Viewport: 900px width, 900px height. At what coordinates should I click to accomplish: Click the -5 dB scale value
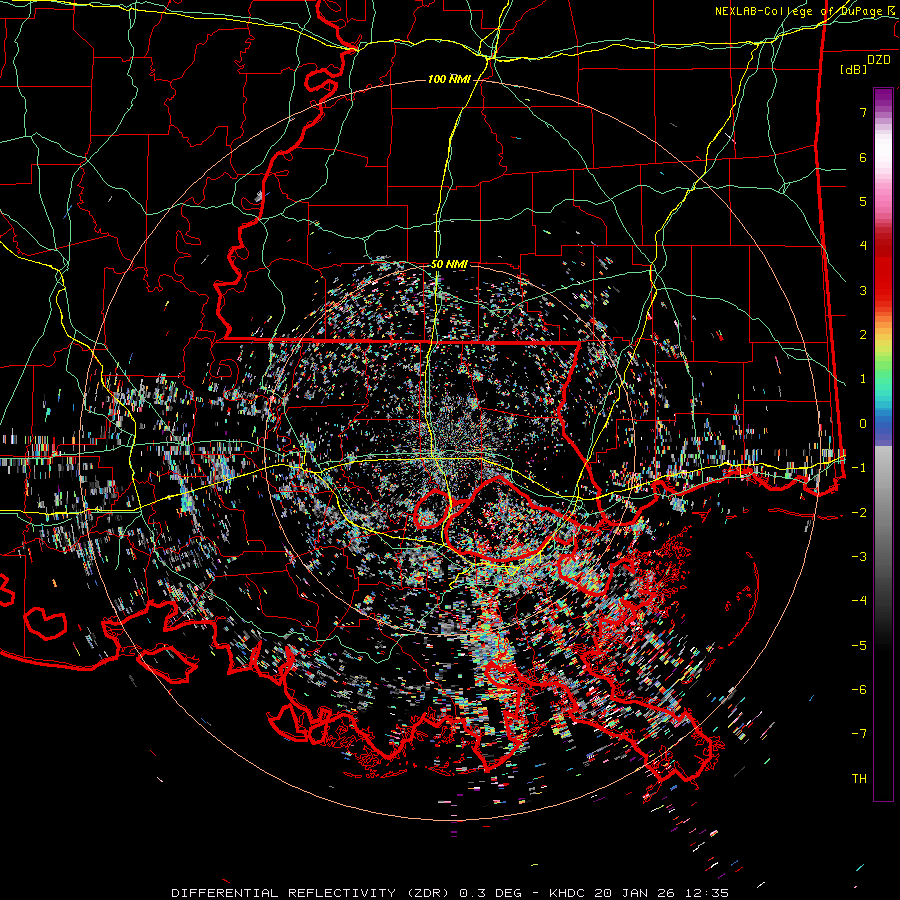[859, 646]
